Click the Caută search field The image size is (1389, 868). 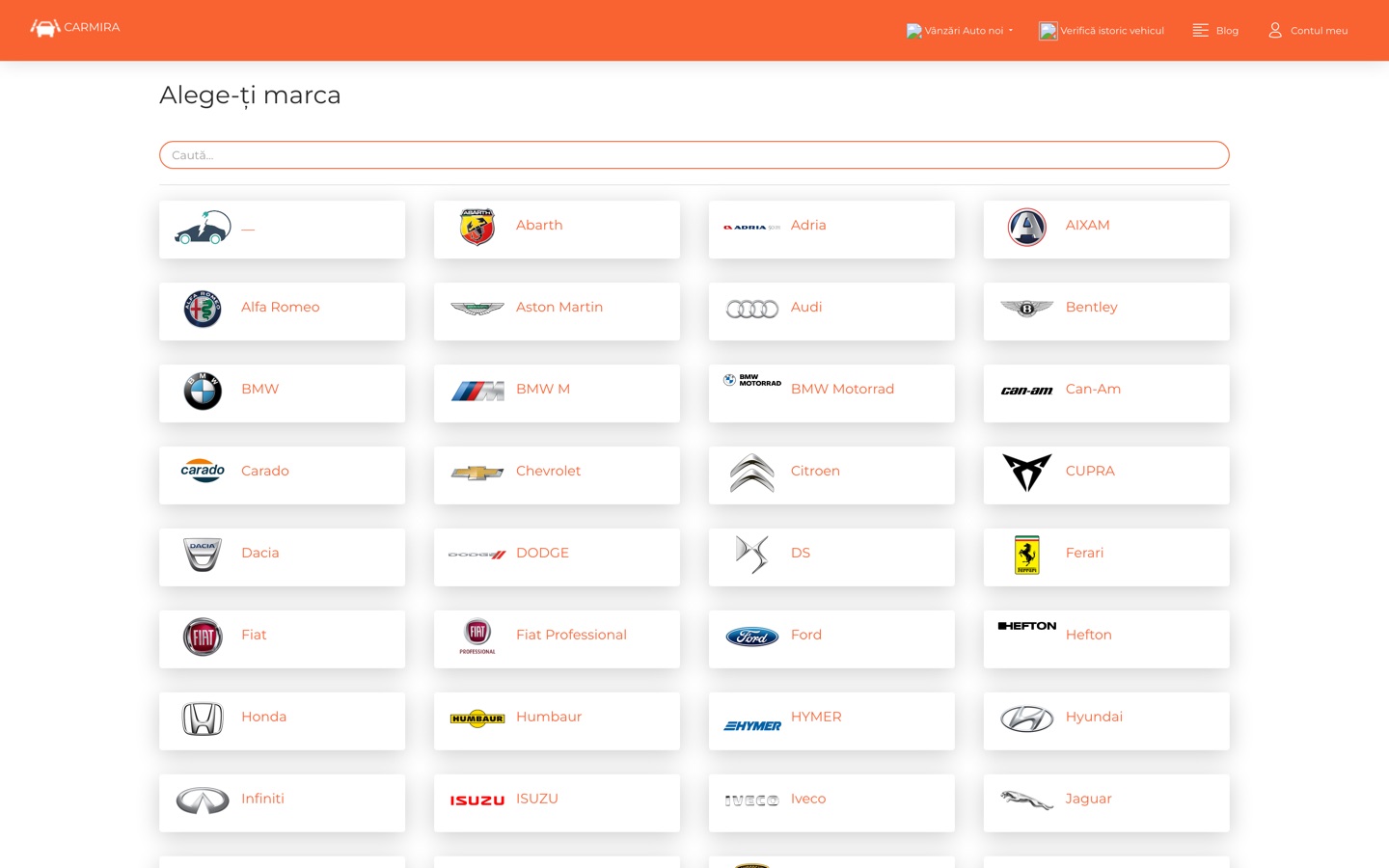pyautogui.click(x=694, y=155)
